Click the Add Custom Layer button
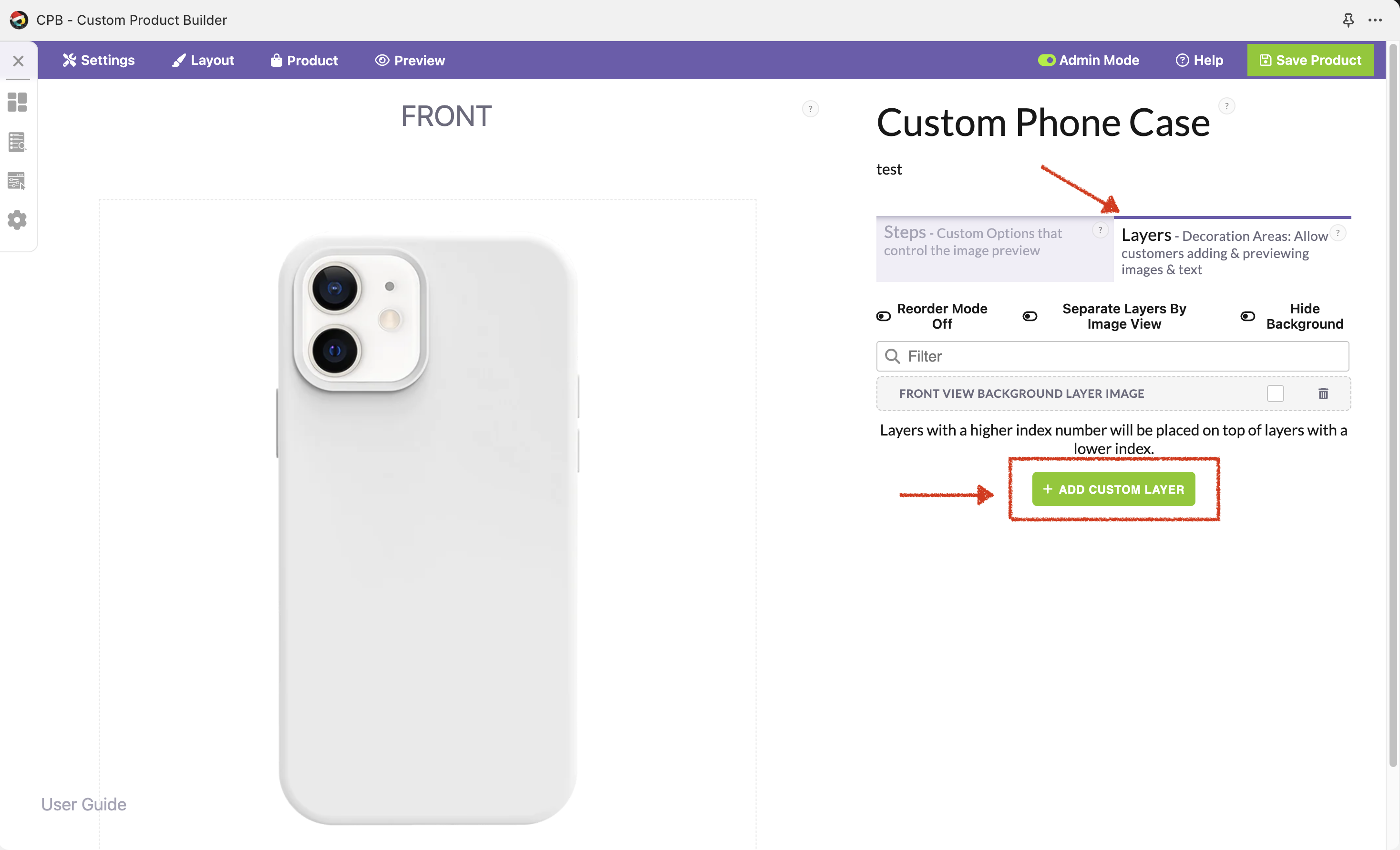Screen dimensions: 1400x850 tap(1113, 489)
